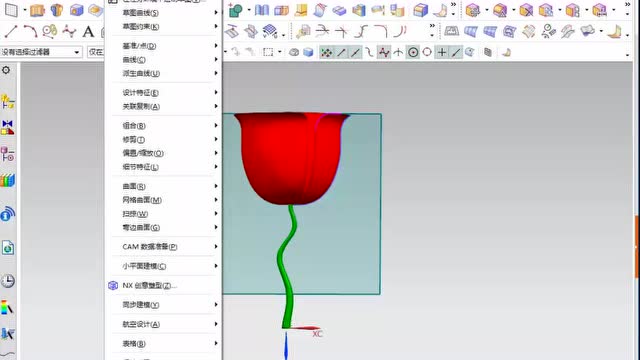640x360 pixels.
Task: Expand far-right top toolbar overflow chevron
Action: click(628, 5)
